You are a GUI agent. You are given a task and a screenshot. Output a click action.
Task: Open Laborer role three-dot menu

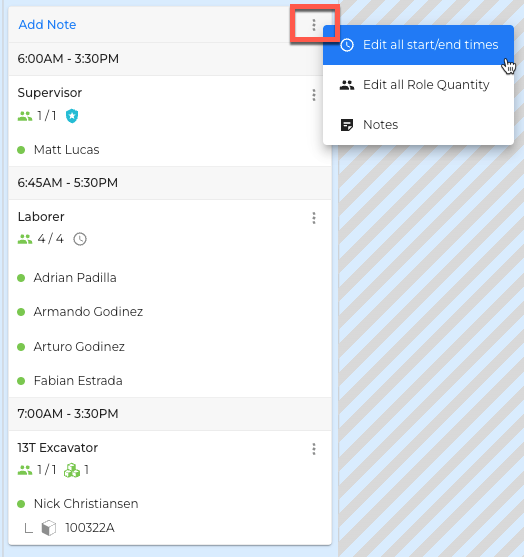[314, 218]
